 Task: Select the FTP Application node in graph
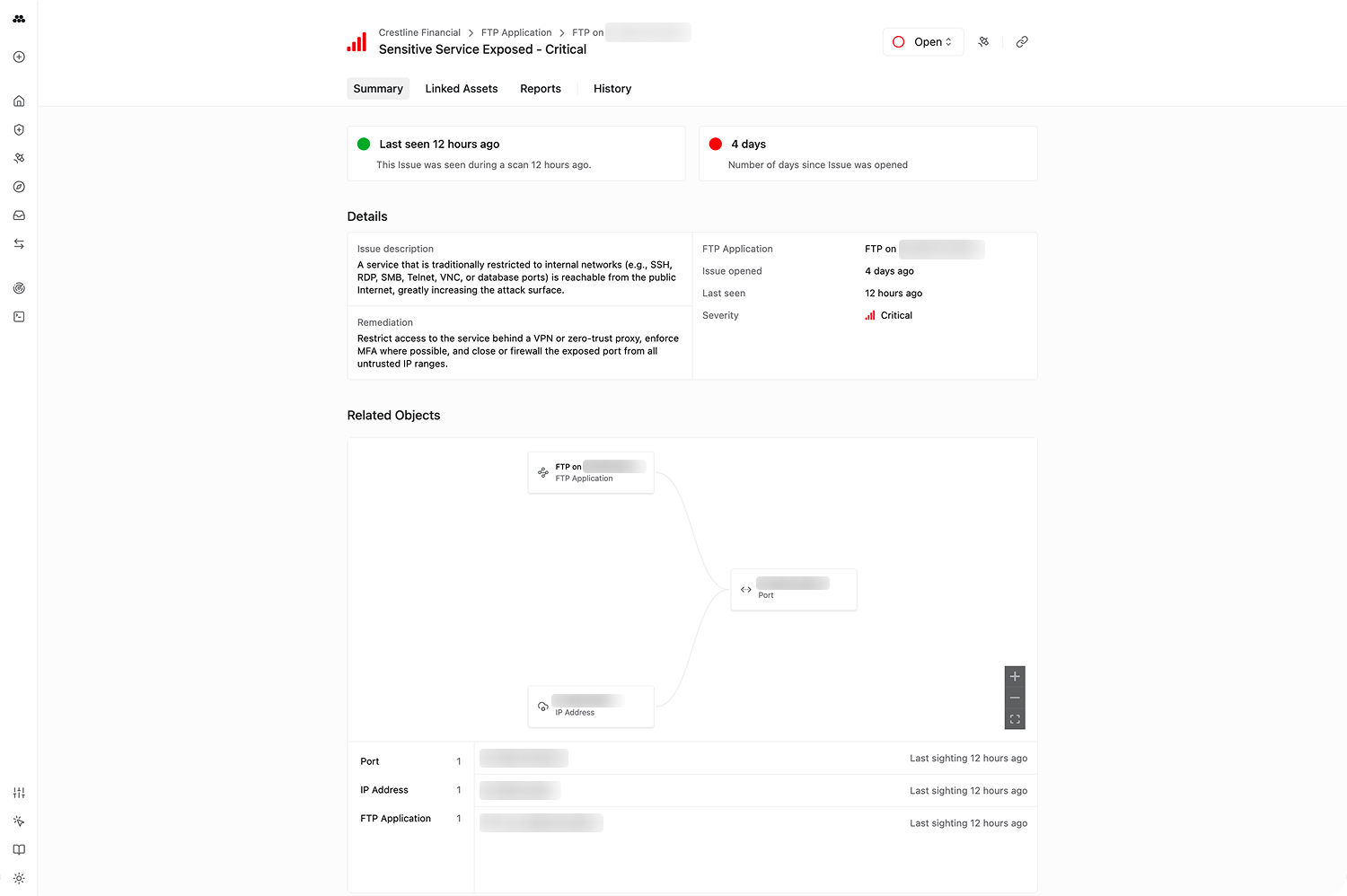[x=591, y=472]
